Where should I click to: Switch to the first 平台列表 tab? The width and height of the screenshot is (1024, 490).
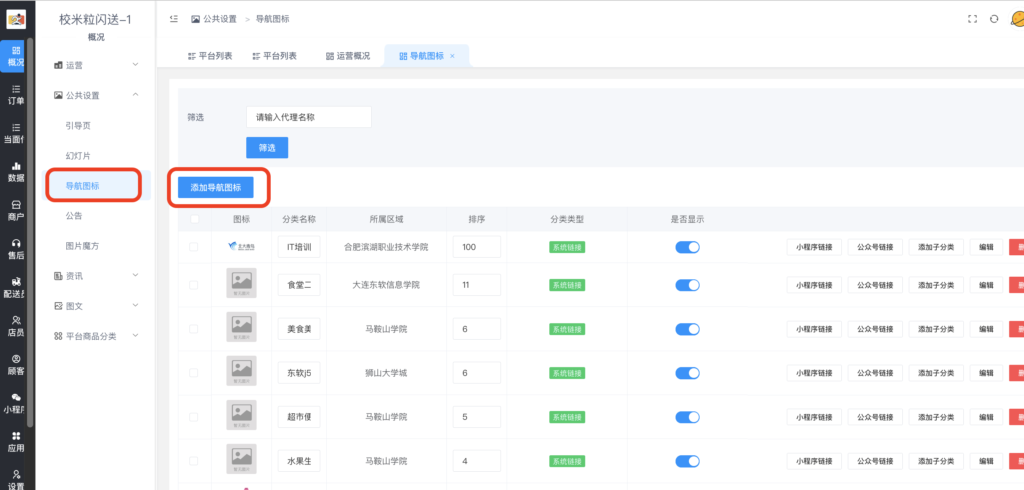tap(210, 56)
